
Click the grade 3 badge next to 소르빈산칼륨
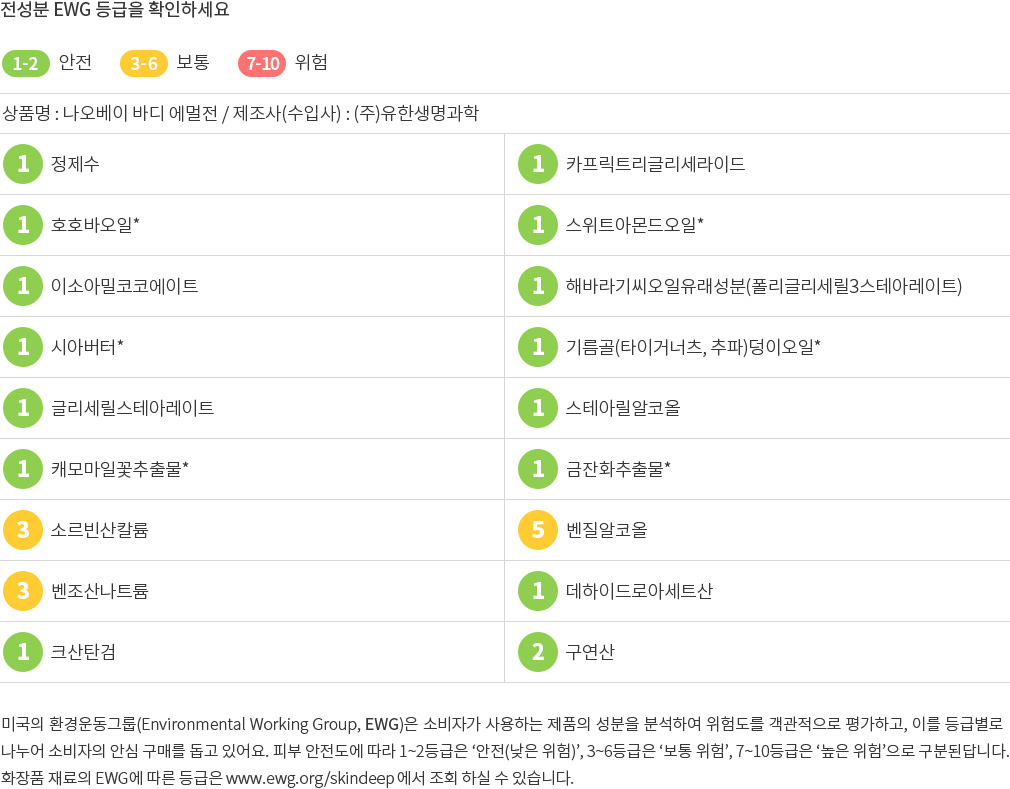tap(23, 530)
